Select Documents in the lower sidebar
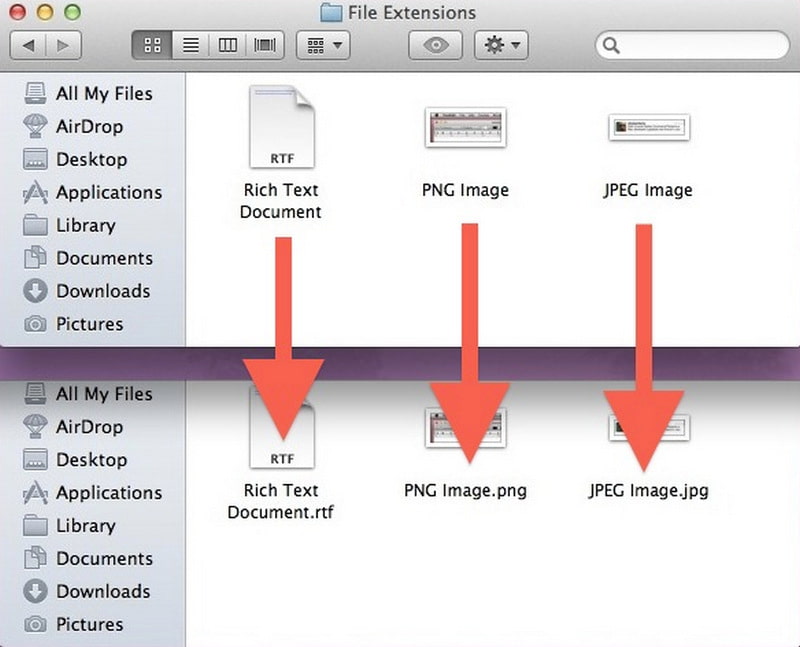This screenshot has height=647, width=800. 88,558
